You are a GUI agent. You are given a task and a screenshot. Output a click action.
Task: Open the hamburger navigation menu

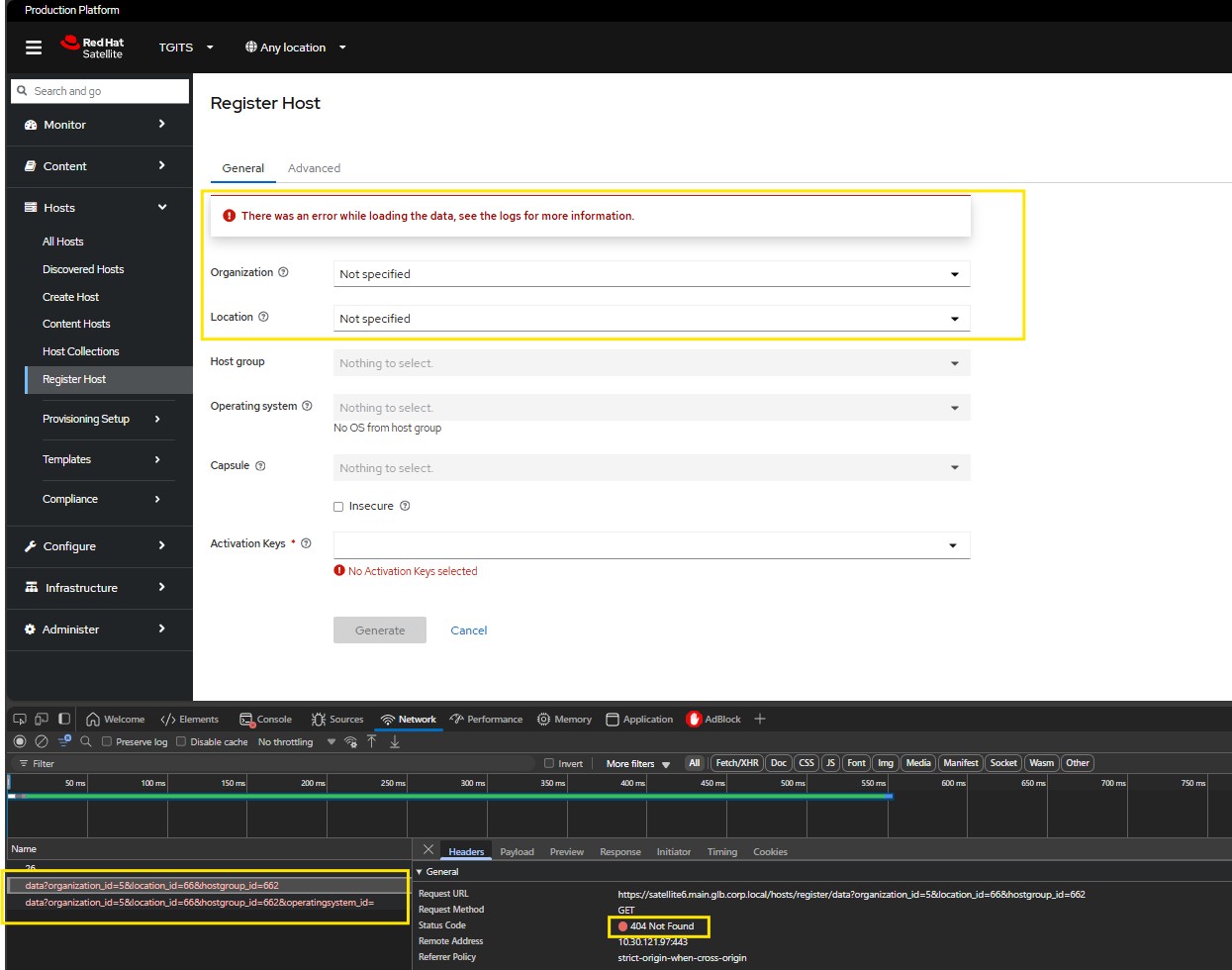coord(34,48)
